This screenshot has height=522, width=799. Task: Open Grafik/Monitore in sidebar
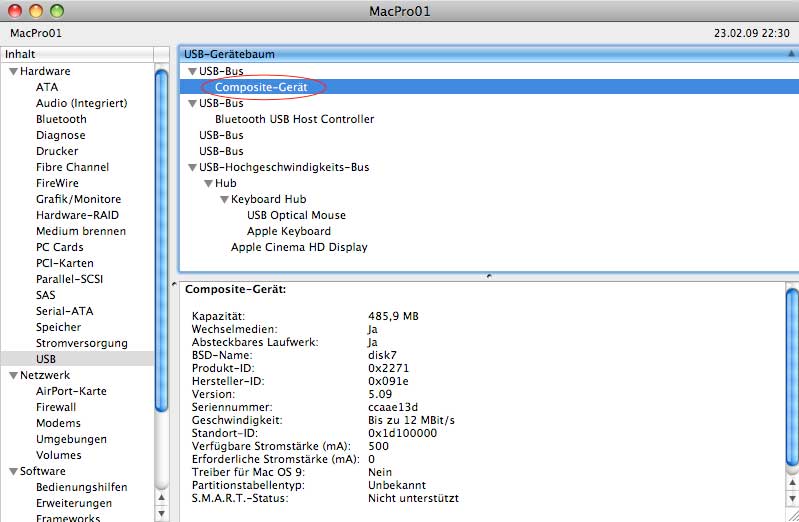[78, 199]
